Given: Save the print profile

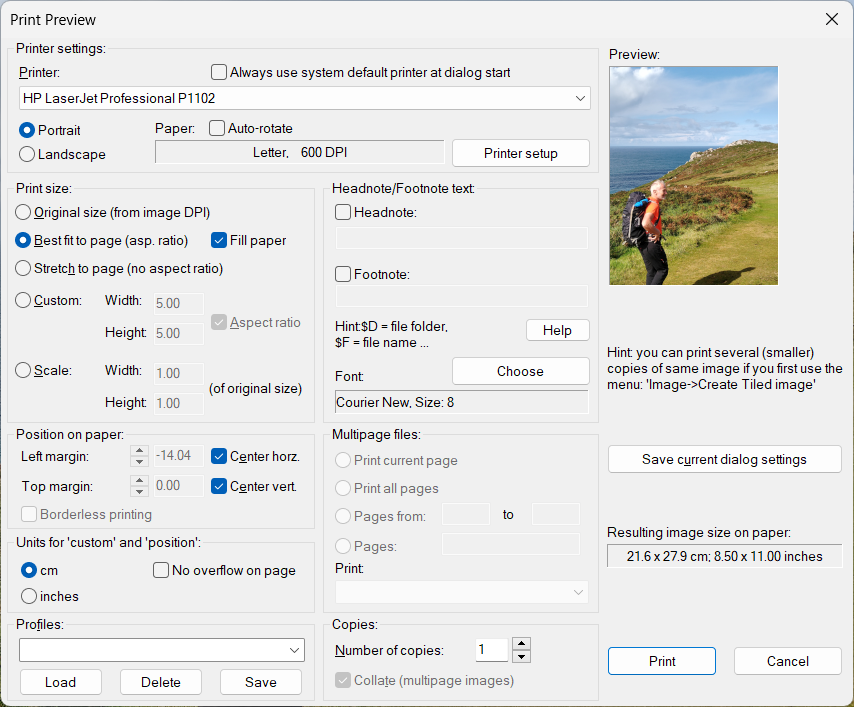Looking at the screenshot, I should (x=261, y=682).
